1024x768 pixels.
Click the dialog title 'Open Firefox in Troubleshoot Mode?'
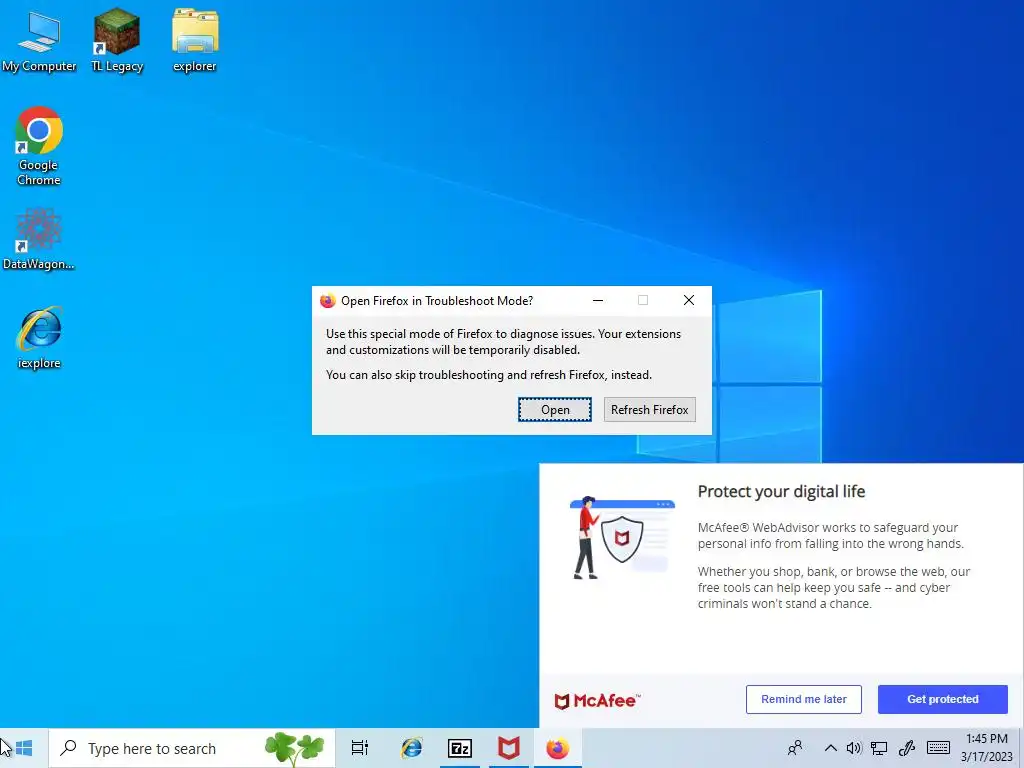click(437, 300)
